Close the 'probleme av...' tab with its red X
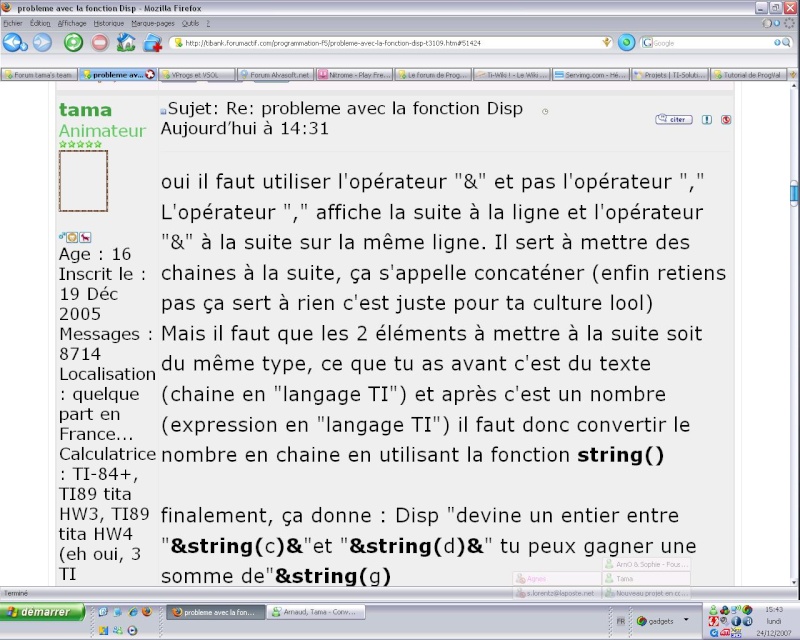 [150, 75]
